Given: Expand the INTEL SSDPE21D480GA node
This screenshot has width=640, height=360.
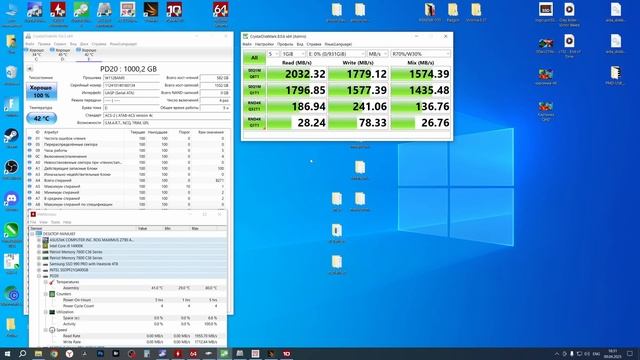Looking at the screenshot, I should pos(39,270).
